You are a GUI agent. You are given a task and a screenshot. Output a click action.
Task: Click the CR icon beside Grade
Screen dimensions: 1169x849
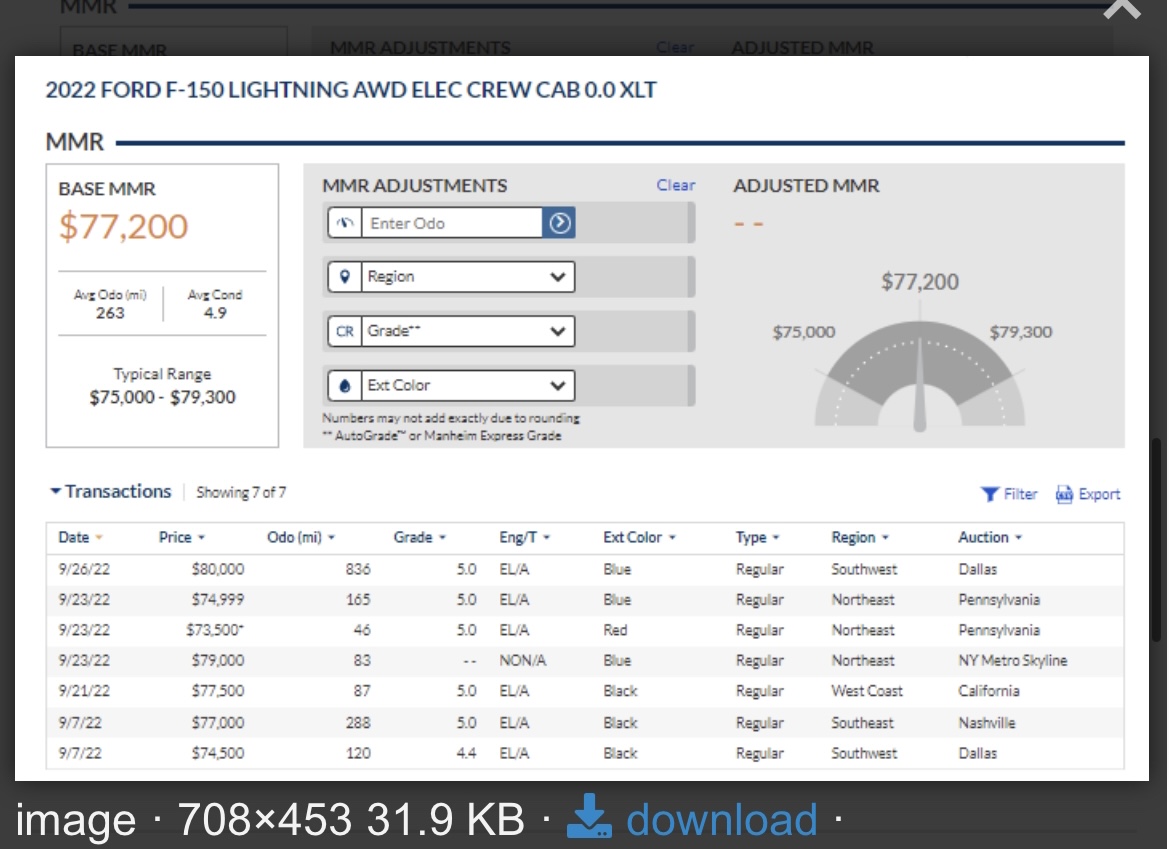pos(344,332)
